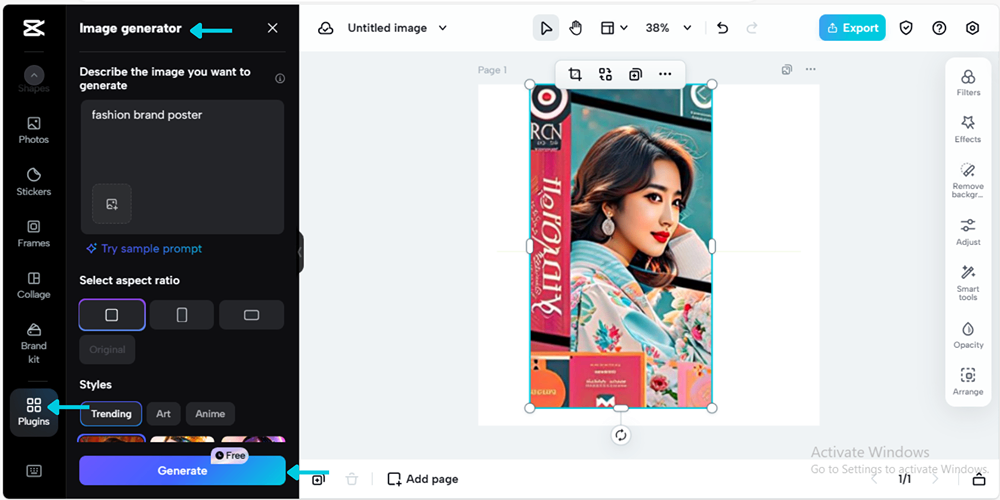Open the Adjust panel
This screenshot has height=500, width=1000.
968,232
